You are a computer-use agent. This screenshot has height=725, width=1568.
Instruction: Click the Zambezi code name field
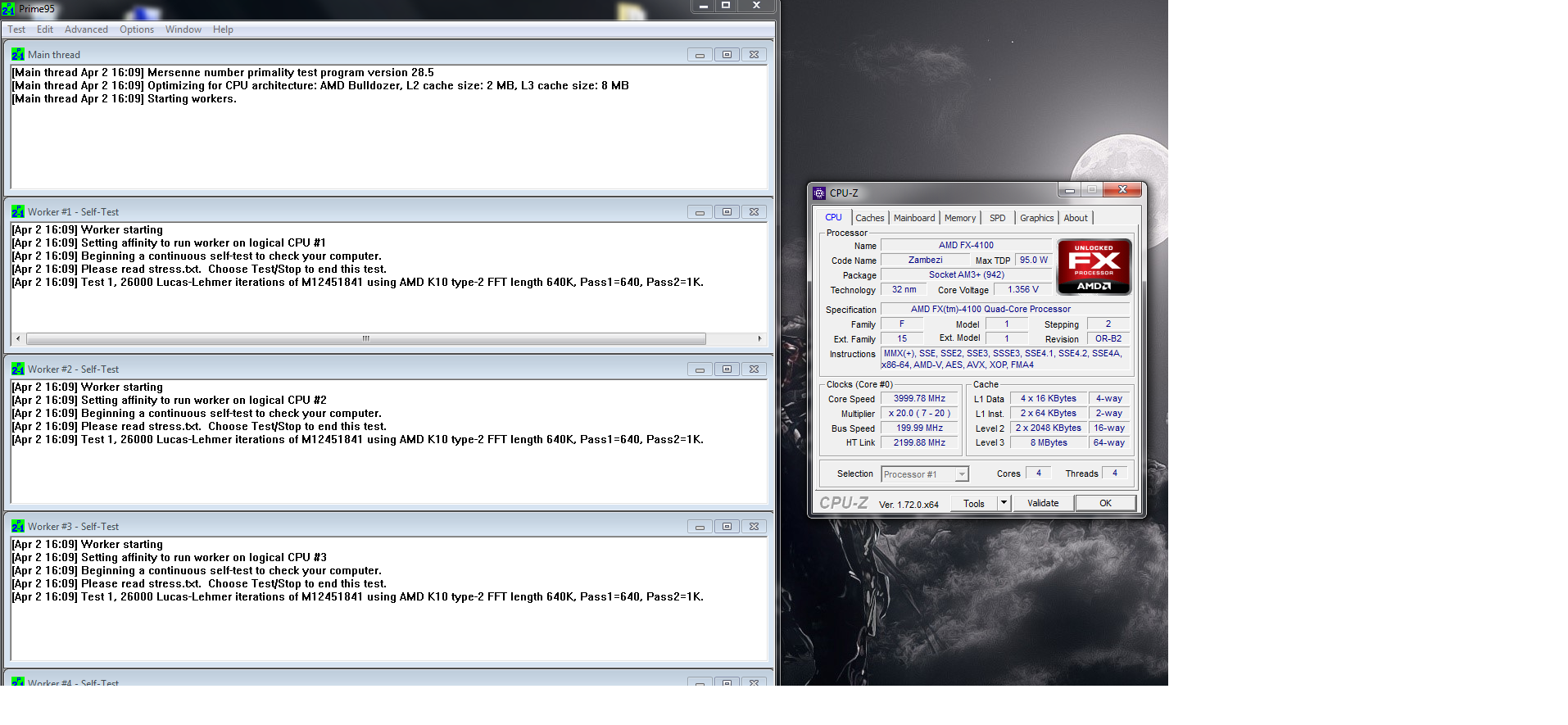click(x=925, y=260)
